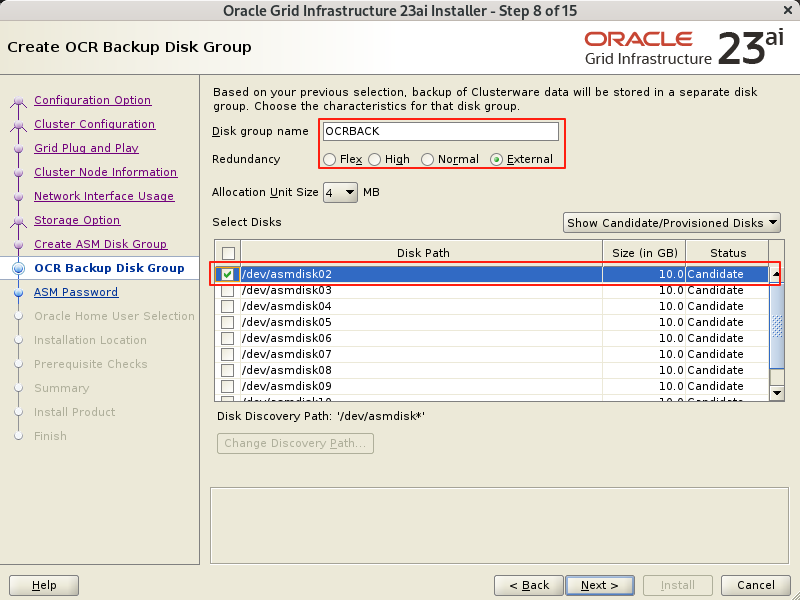Select External redundancy radio button

pyautogui.click(x=496, y=160)
